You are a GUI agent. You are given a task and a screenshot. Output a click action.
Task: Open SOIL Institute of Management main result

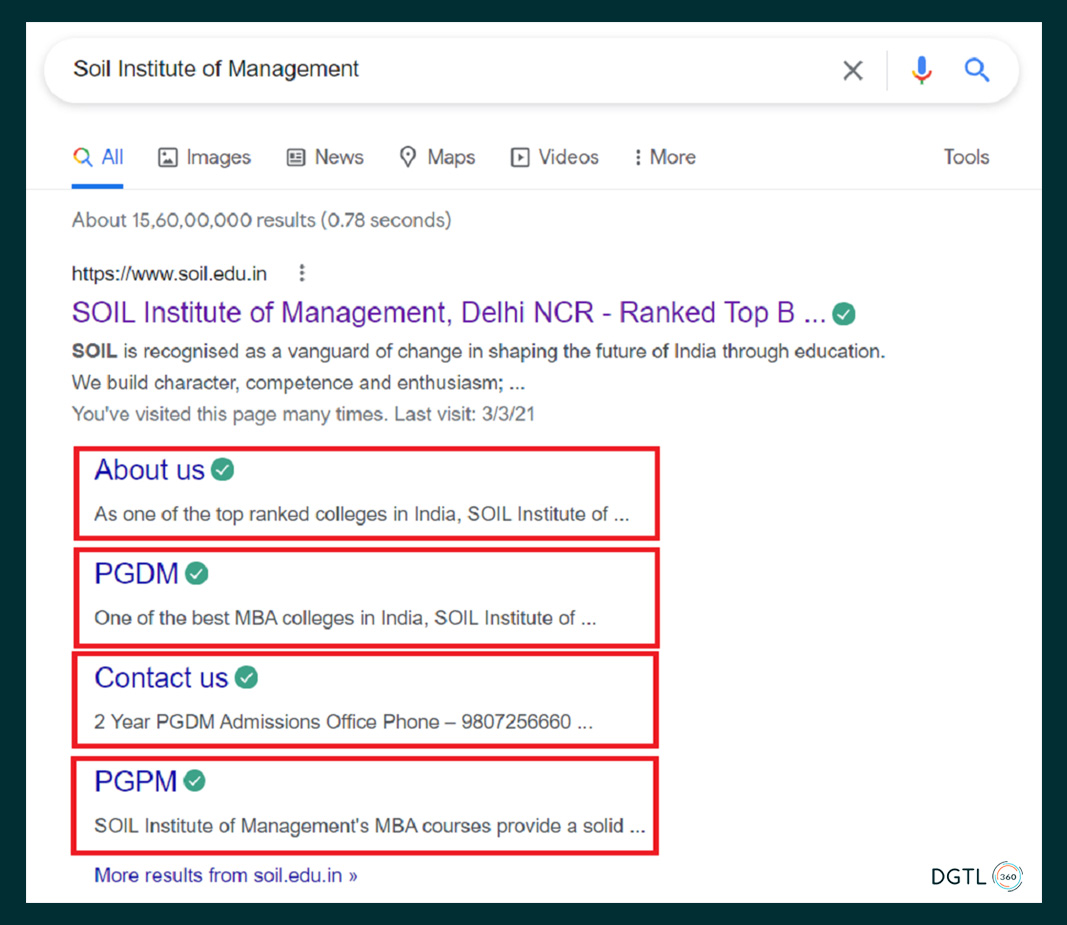[448, 313]
